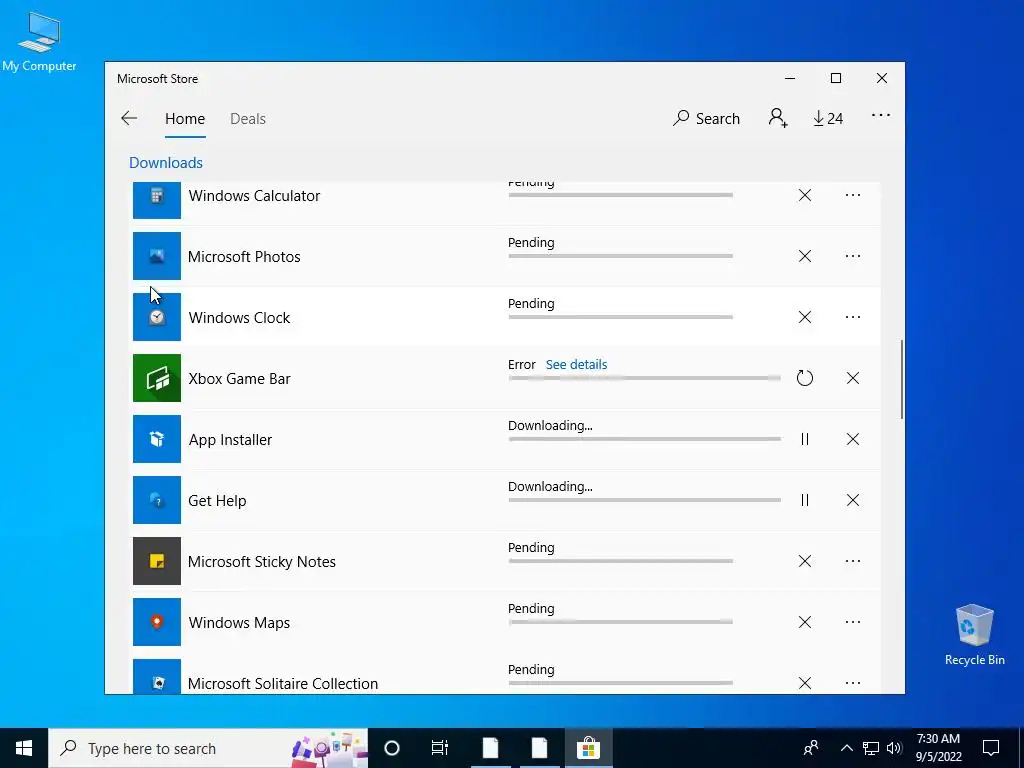Open more options for Microsoft Sticky Notes

(853, 561)
